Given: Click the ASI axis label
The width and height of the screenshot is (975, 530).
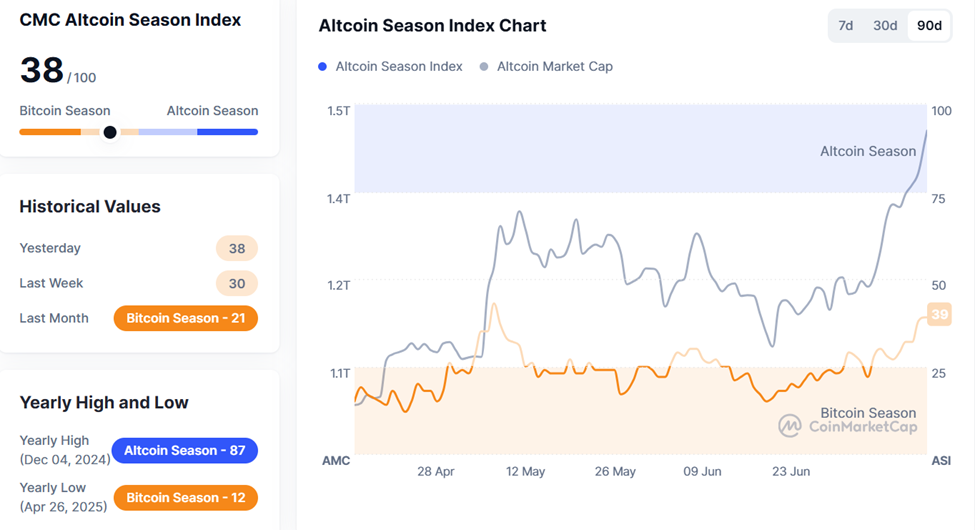Looking at the screenshot, I should [941, 461].
